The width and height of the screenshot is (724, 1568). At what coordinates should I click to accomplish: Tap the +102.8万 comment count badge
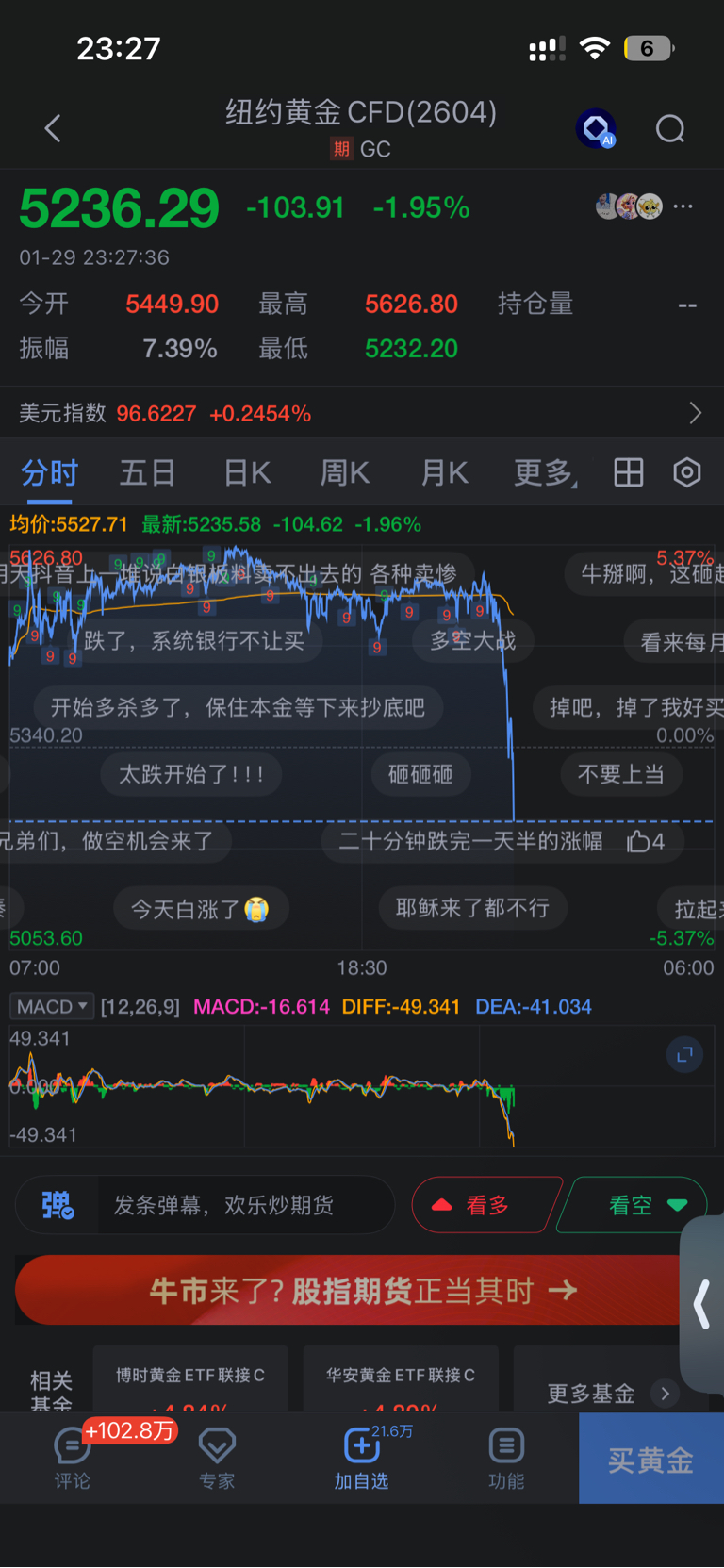(x=130, y=1430)
